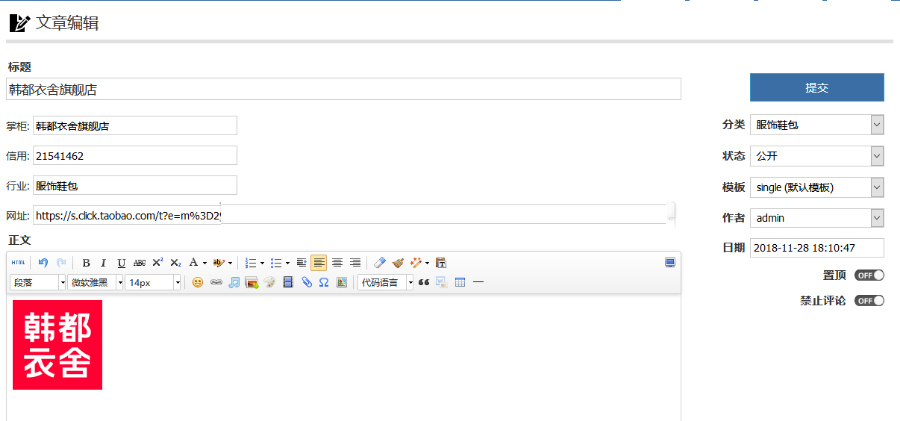Viewport: 900px width, 421px height.
Task: Open the 分类 category dropdown
Action: coord(817,125)
